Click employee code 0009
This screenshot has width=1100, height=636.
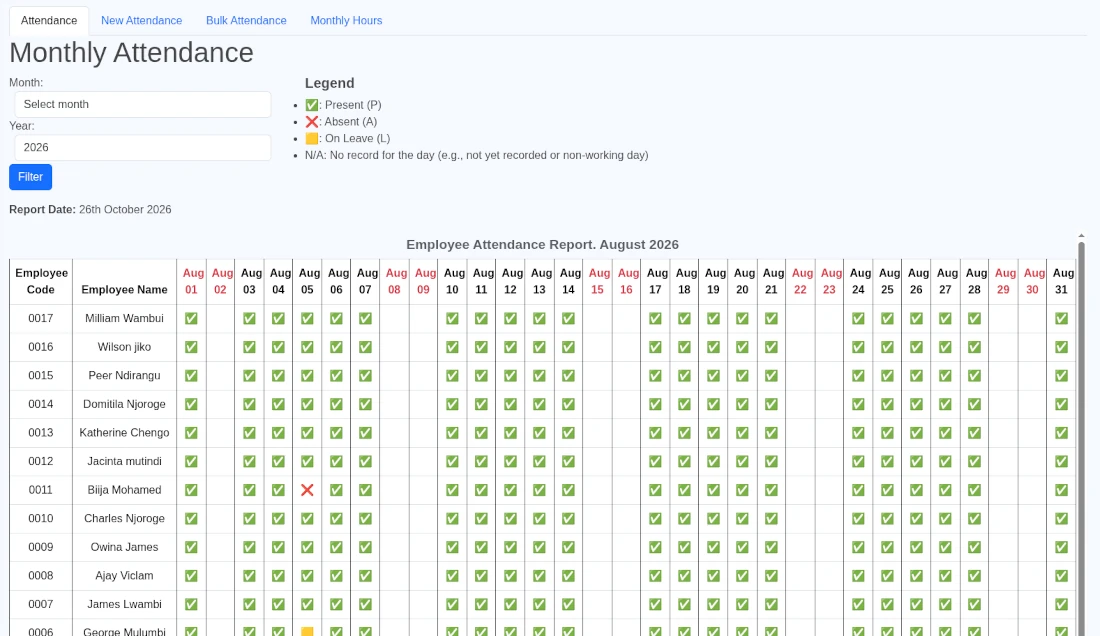pos(41,548)
